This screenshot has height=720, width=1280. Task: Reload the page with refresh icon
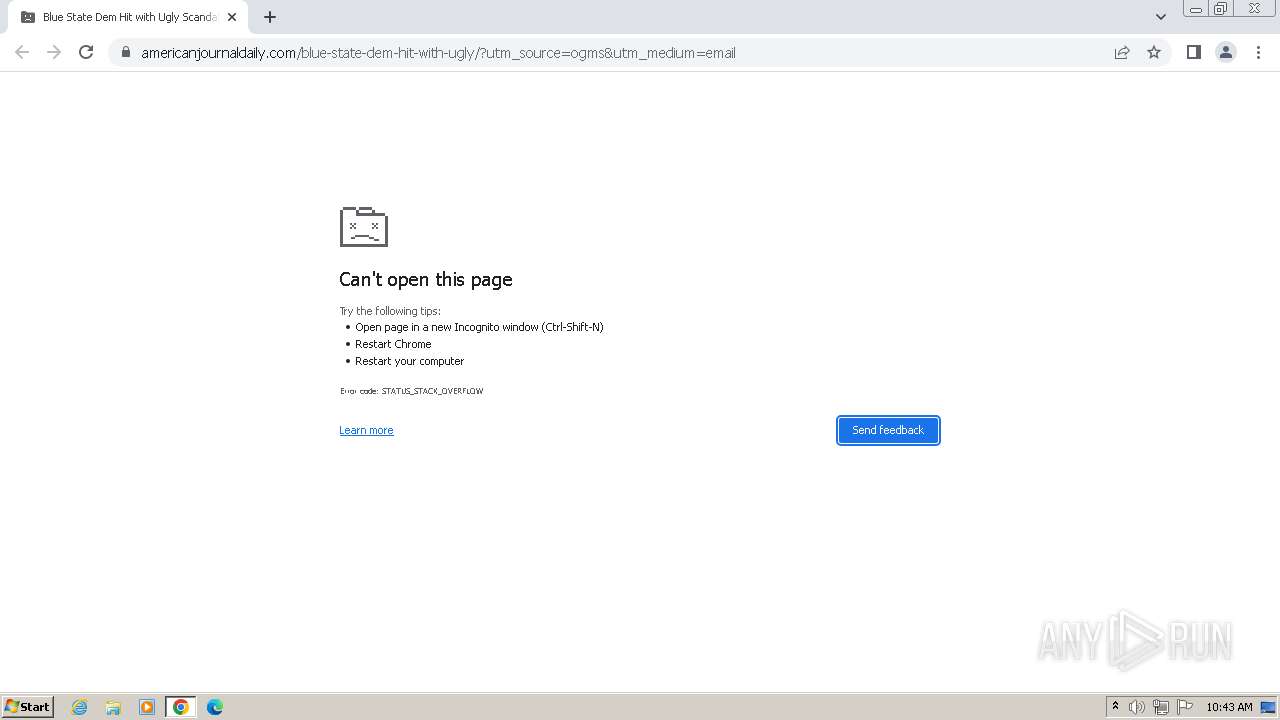tap(86, 52)
